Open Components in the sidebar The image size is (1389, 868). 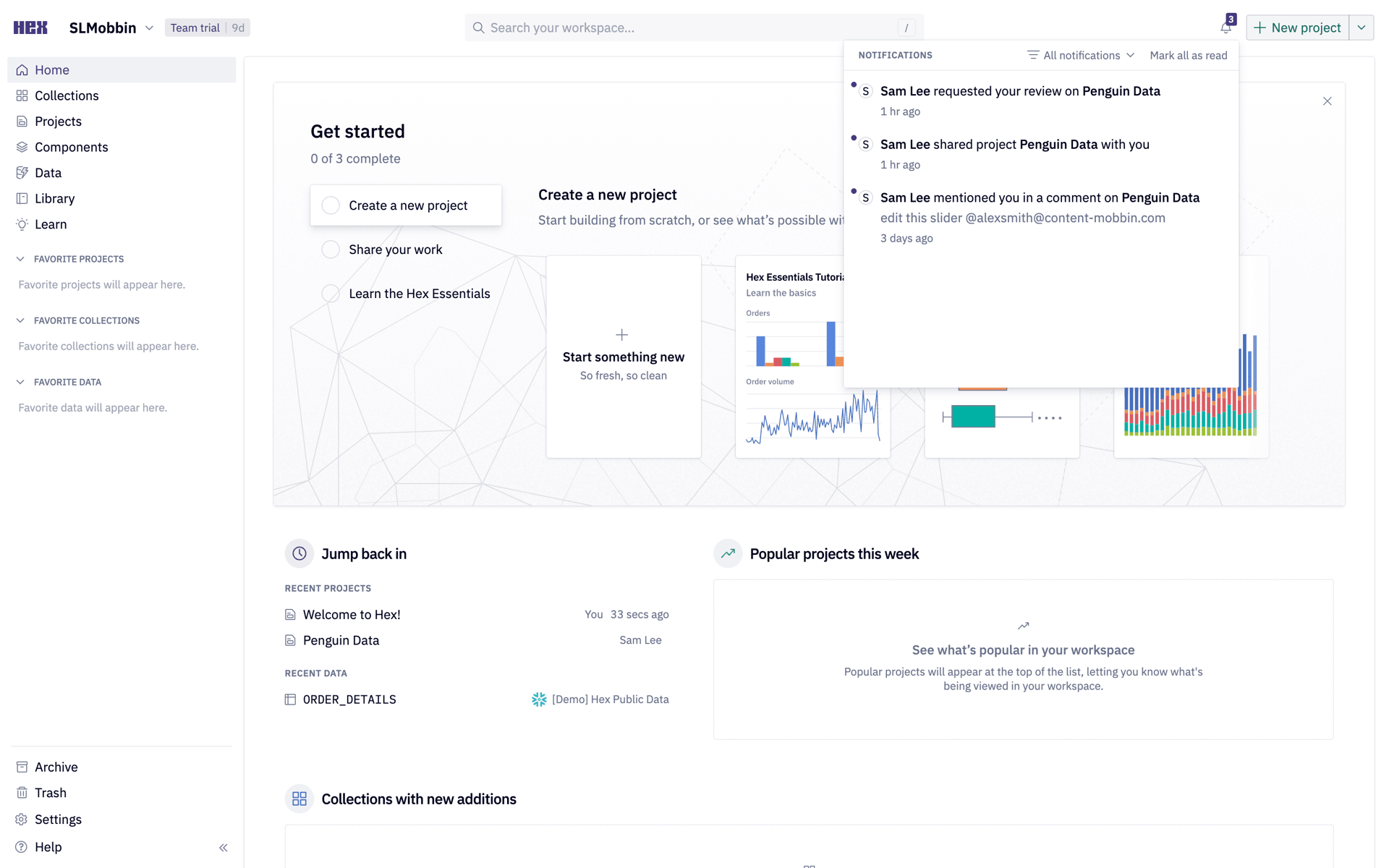[122, 147]
